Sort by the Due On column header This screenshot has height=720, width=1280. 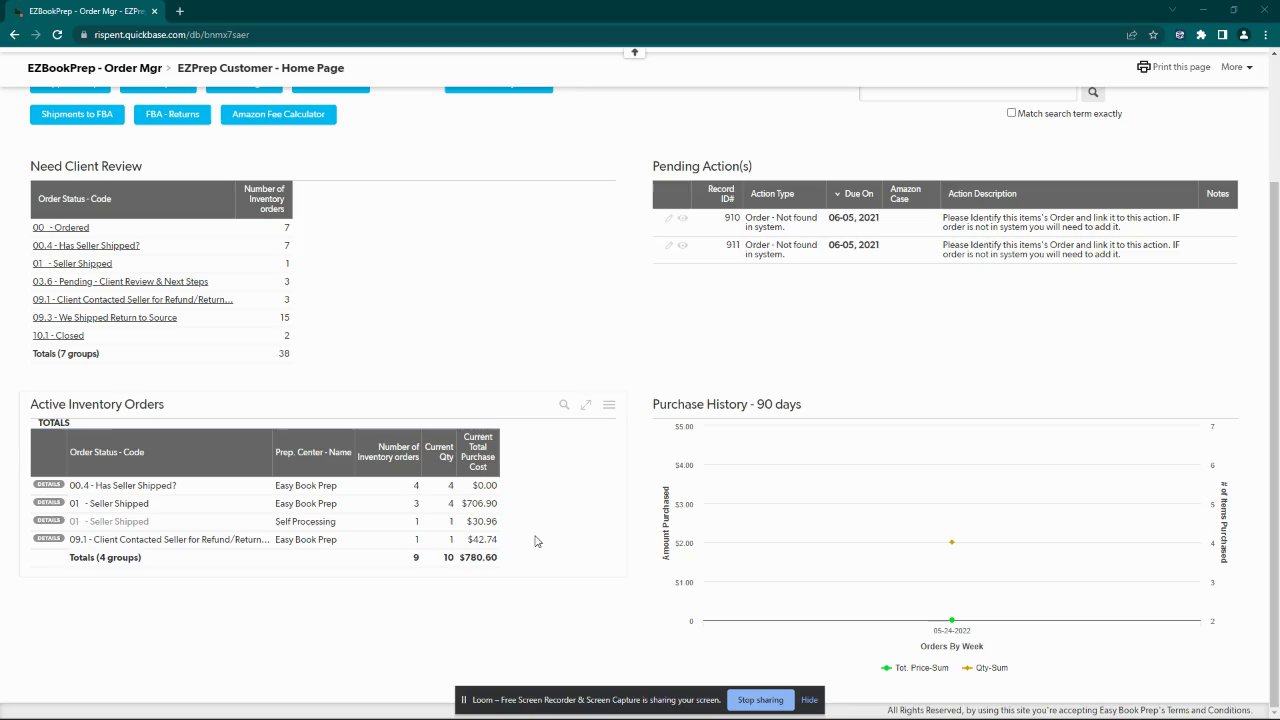(x=853, y=194)
